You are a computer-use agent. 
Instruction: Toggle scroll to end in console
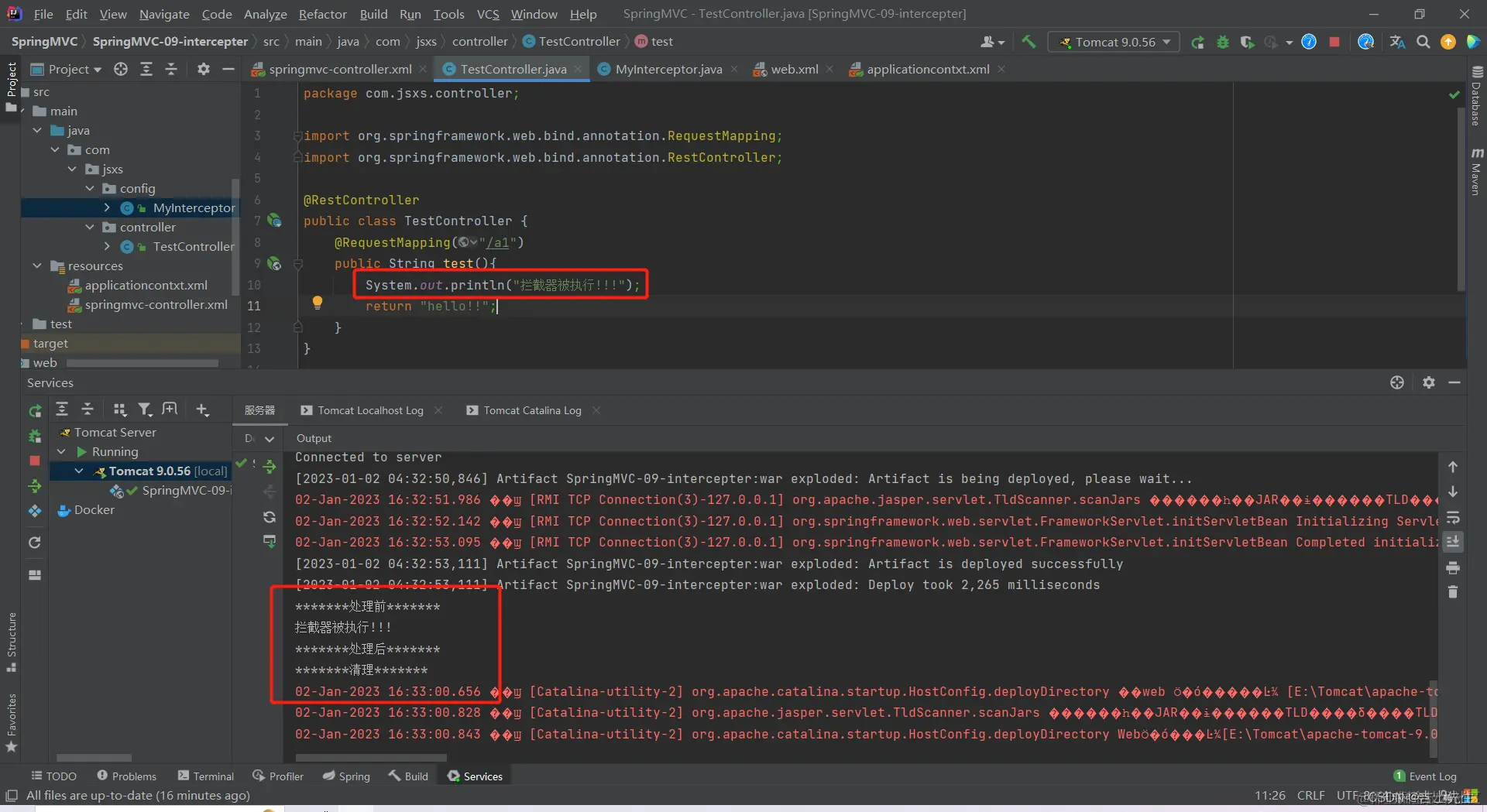(1453, 542)
